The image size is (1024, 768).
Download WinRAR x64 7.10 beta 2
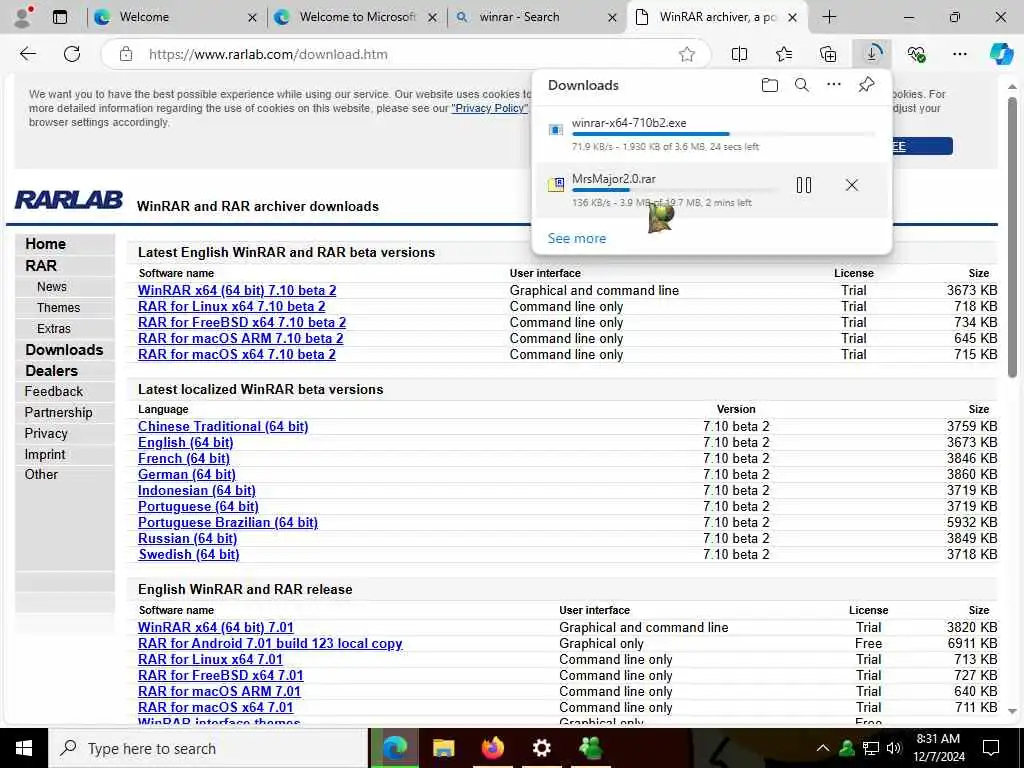click(x=237, y=291)
